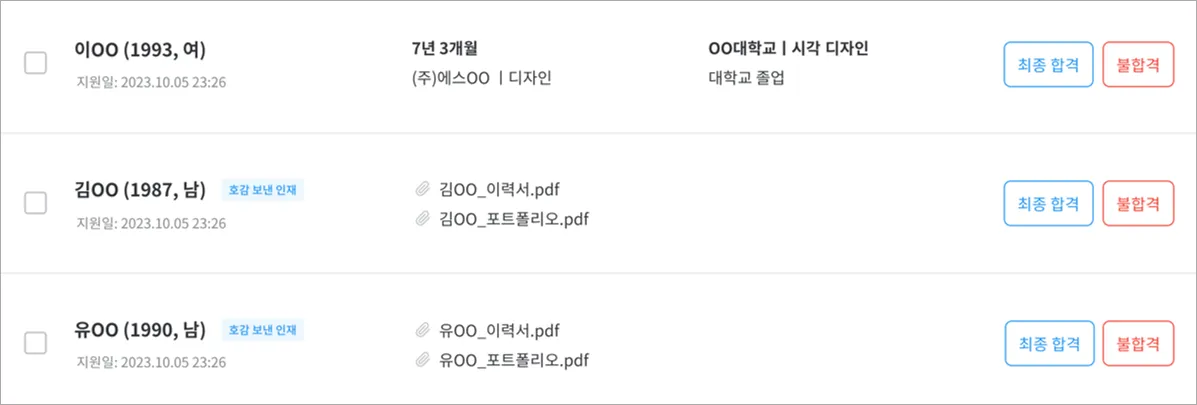Click 유OO's 호감 보낸 인재 badge
1197x405 pixels.
262,329
